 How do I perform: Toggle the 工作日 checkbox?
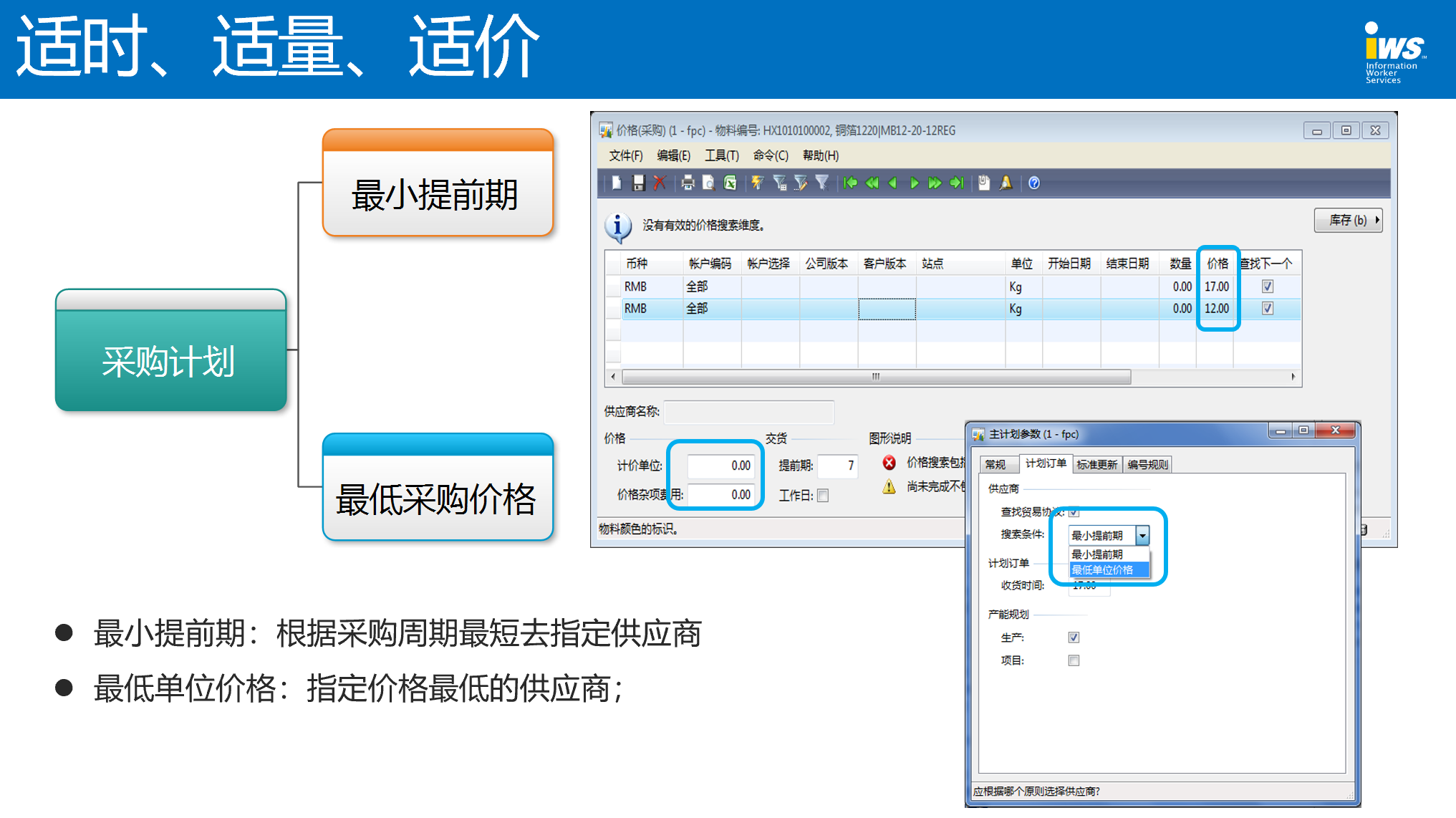point(823,496)
